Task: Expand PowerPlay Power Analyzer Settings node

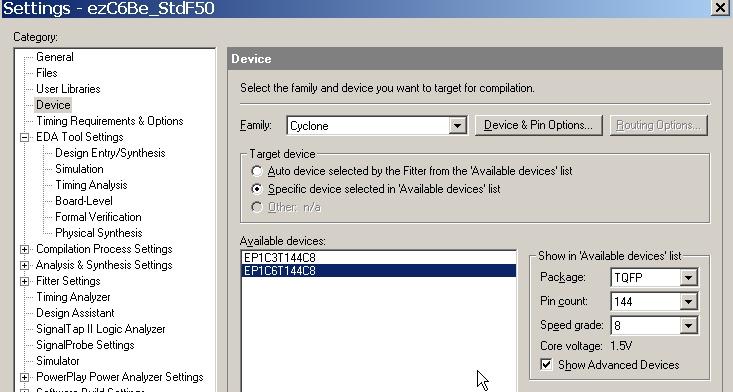Action: 24,378
